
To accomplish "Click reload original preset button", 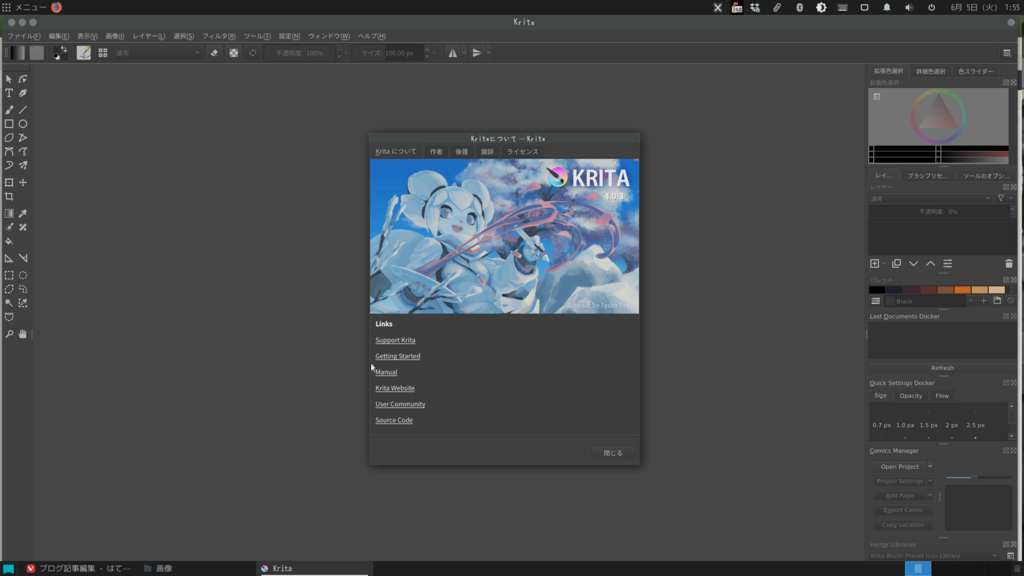I will [253, 53].
